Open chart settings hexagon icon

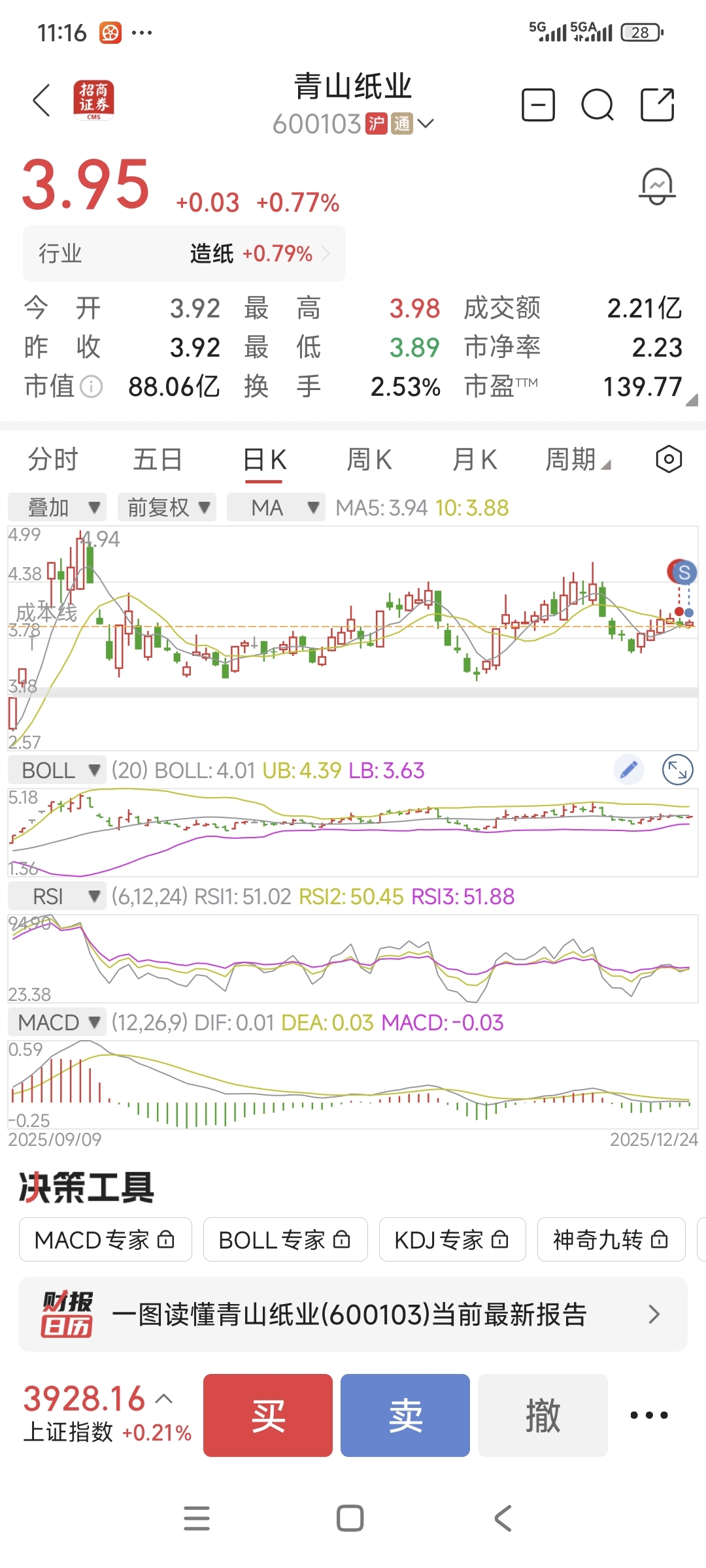pyautogui.click(x=669, y=459)
